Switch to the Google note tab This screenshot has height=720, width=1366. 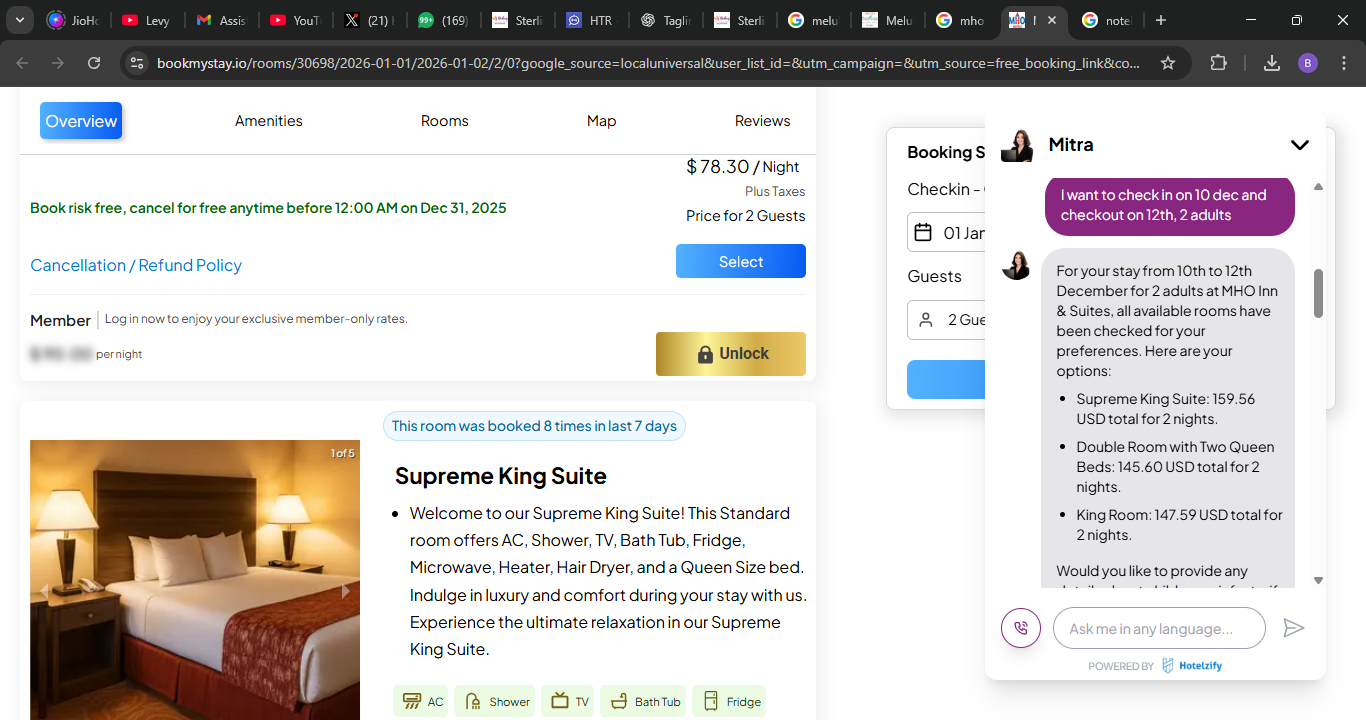pos(1105,20)
